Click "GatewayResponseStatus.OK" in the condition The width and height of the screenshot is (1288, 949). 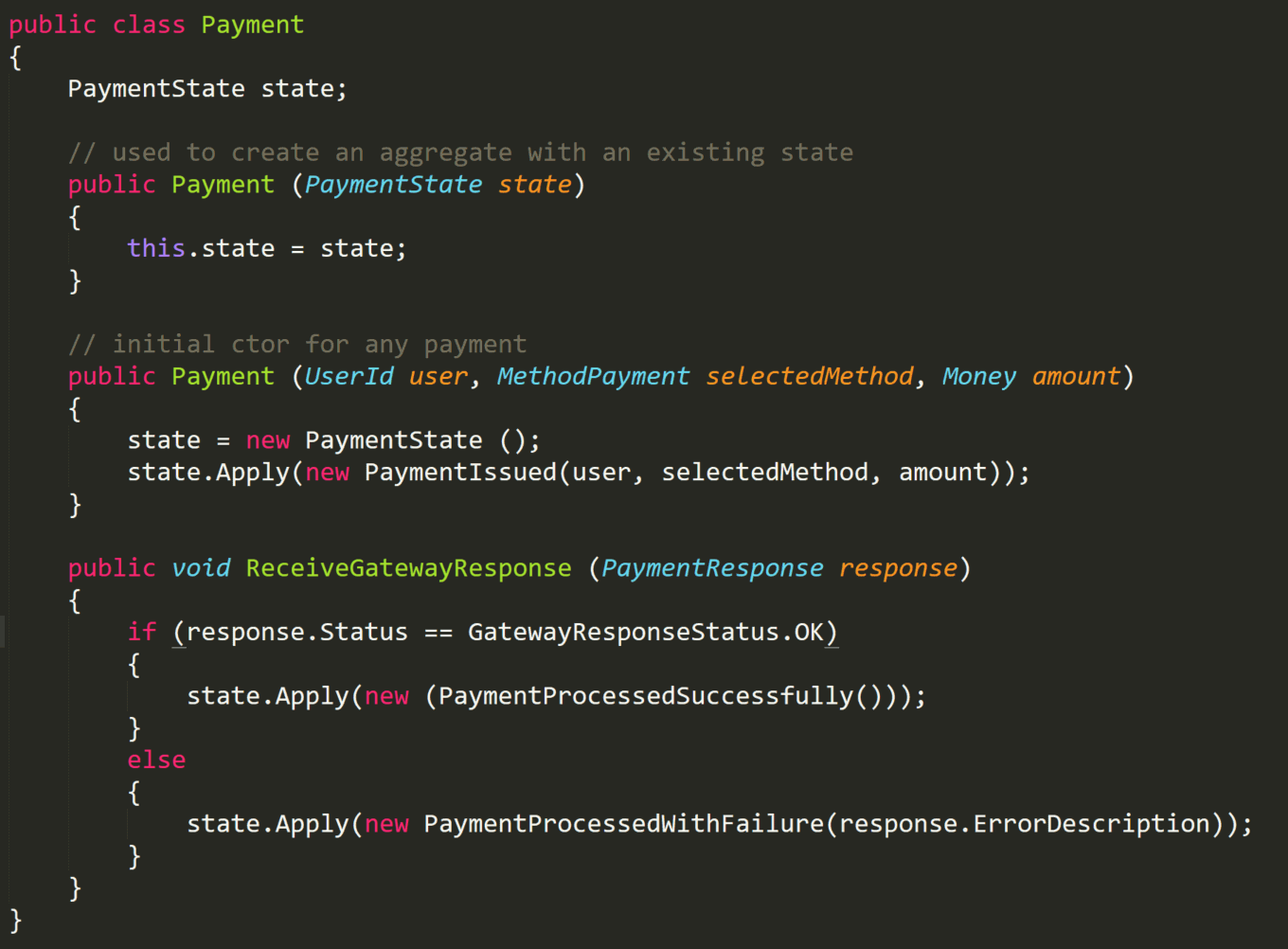tap(646, 632)
